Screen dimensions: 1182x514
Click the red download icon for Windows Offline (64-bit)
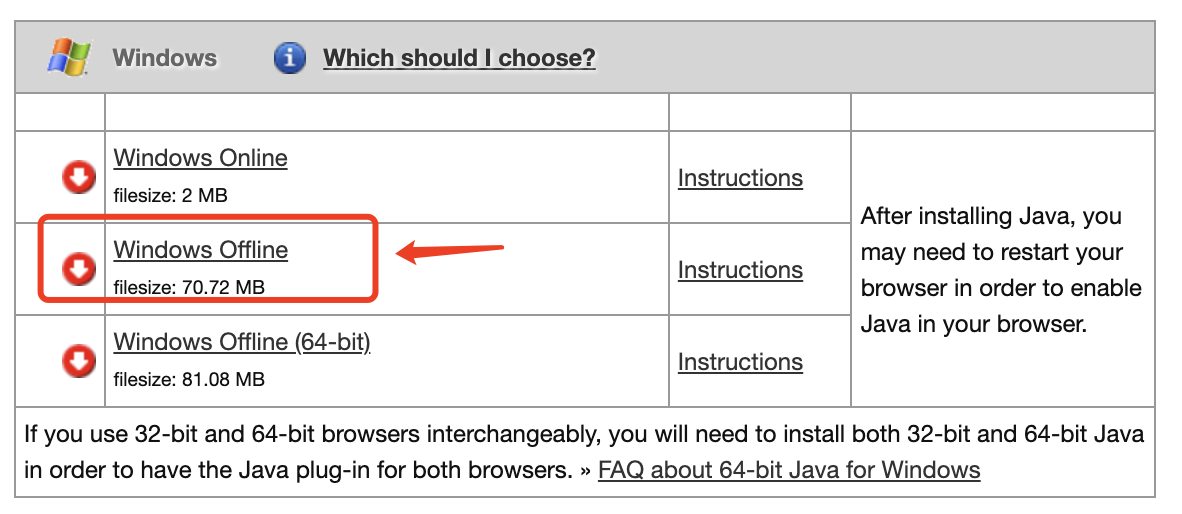[x=78, y=361]
